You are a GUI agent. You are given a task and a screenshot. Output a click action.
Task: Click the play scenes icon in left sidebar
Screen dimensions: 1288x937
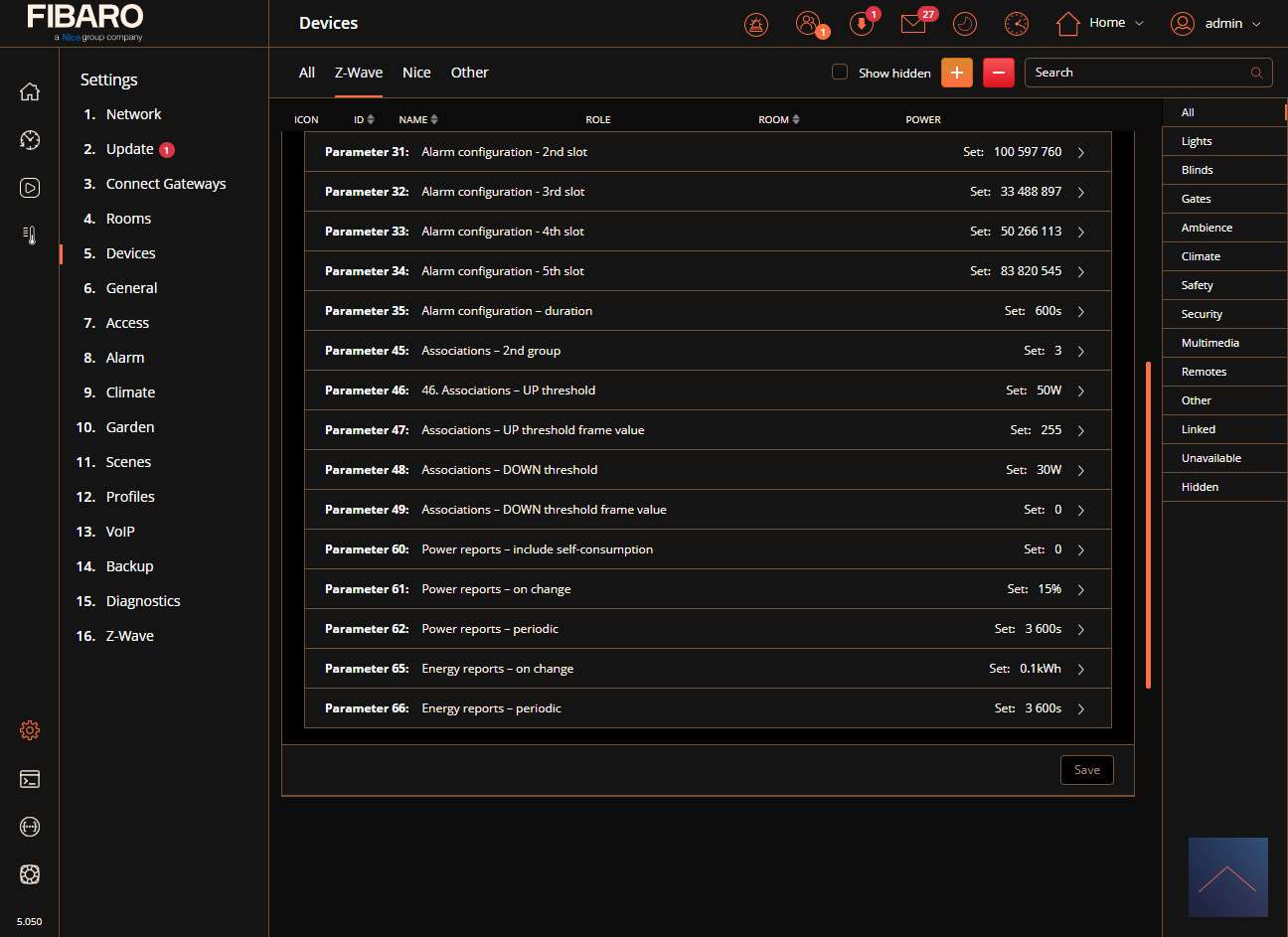click(30, 188)
